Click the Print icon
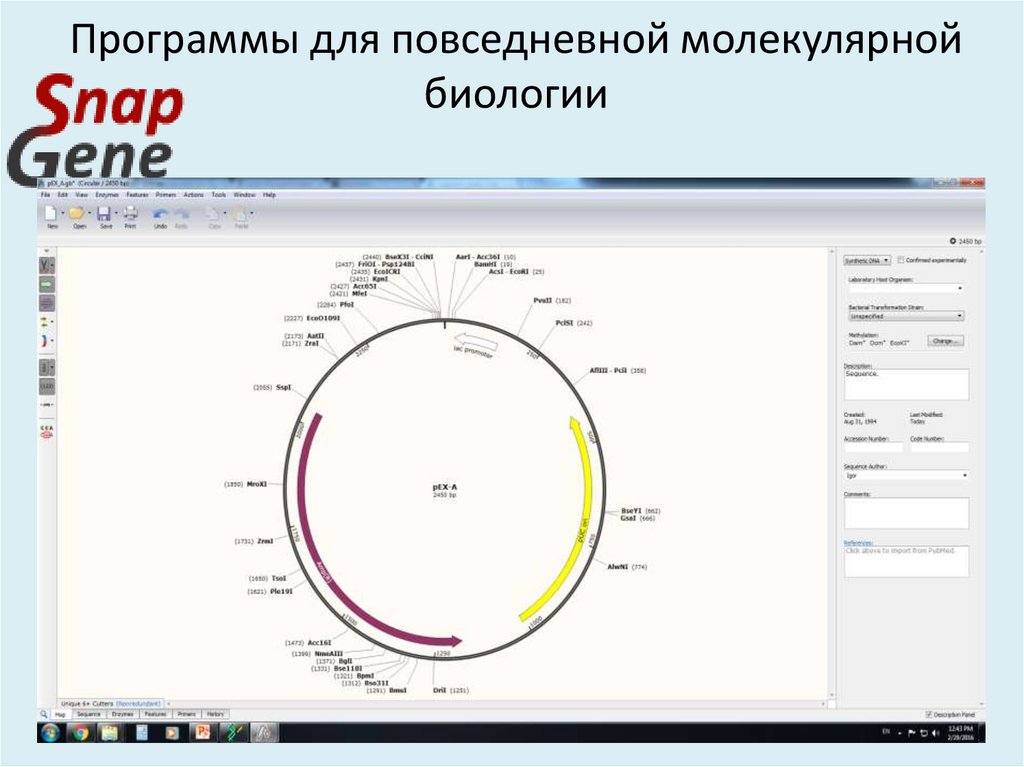Viewport: 1024px width, 767px height. coord(130,212)
